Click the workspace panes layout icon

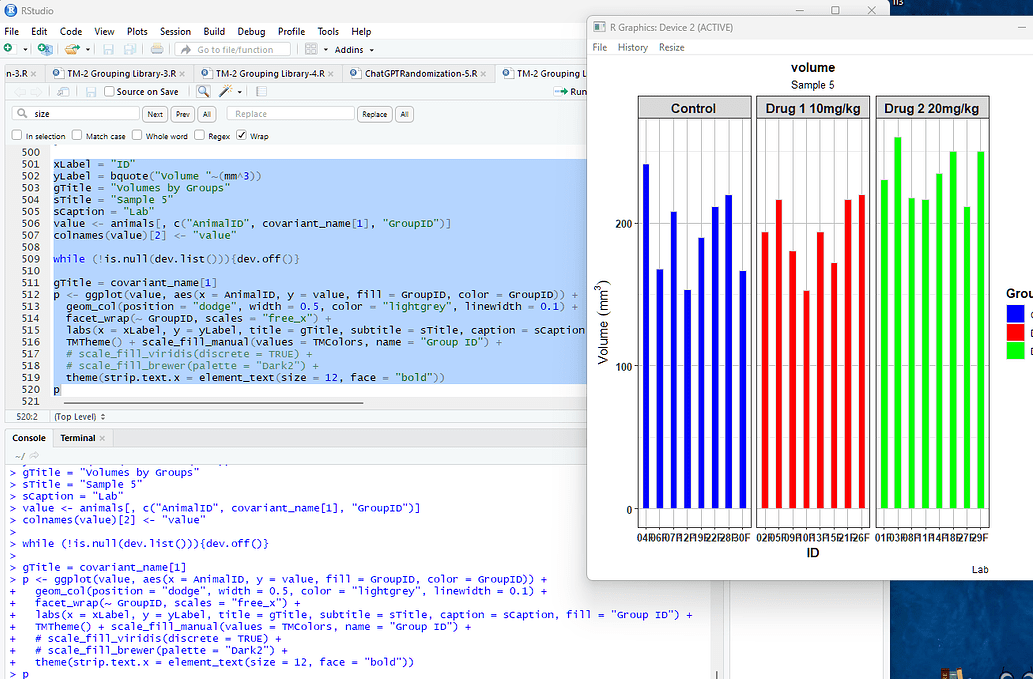[x=310, y=49]
